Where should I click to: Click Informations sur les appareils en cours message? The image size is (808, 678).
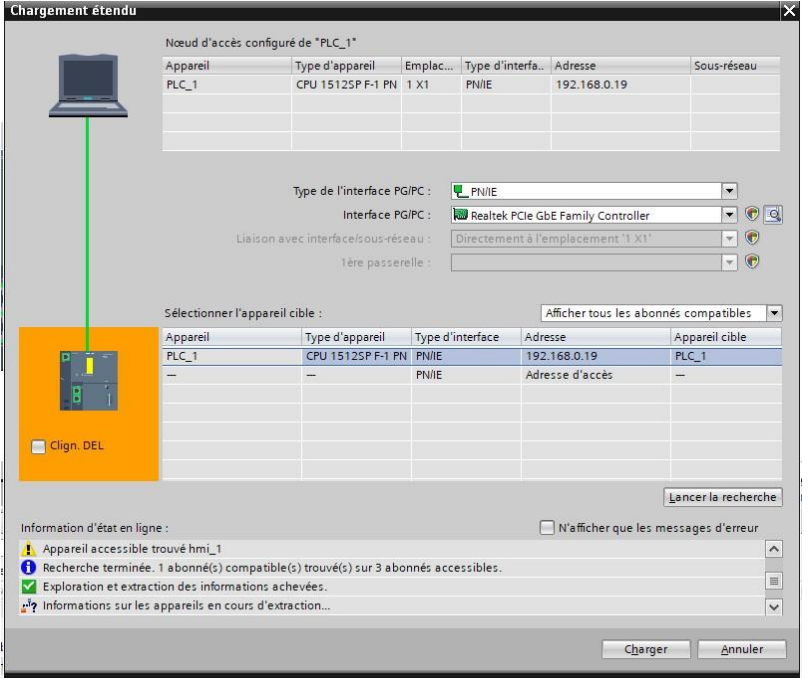187,605
